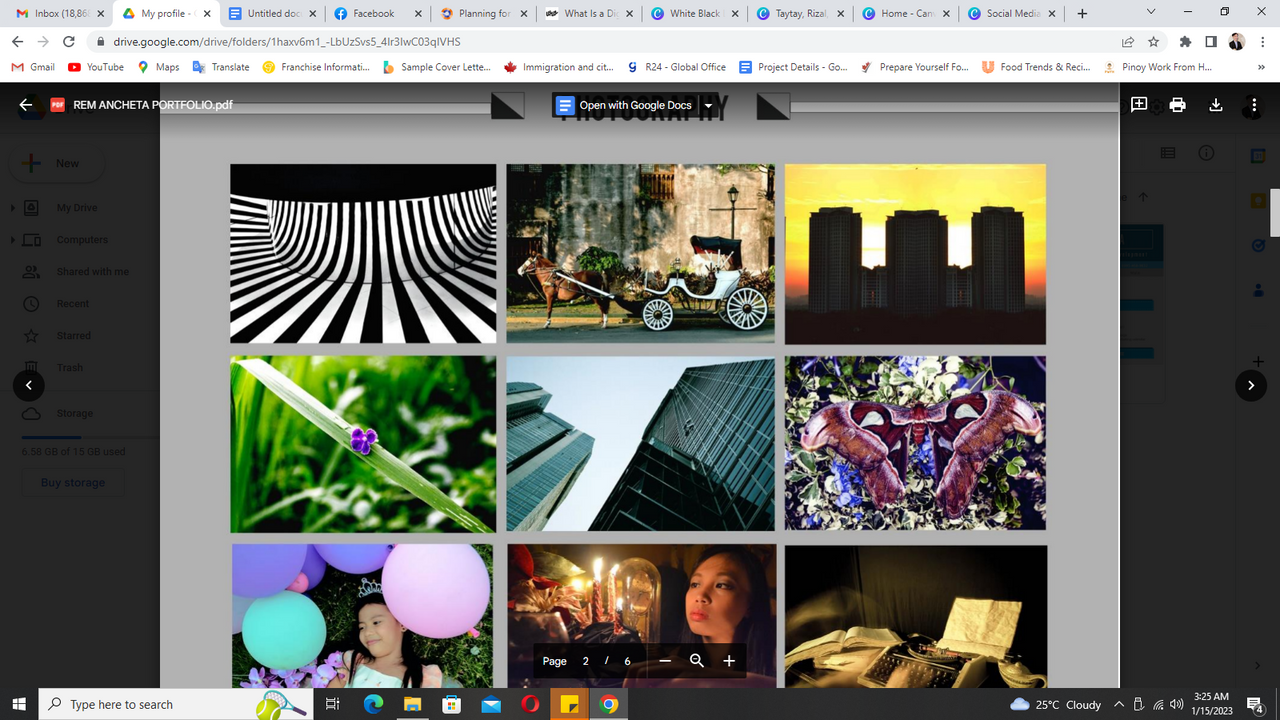Launch Microsoft Edge from the taskbar
The height and width of the screenshot is (720, 1280).
pyautogui.click(x=373, y=704)
